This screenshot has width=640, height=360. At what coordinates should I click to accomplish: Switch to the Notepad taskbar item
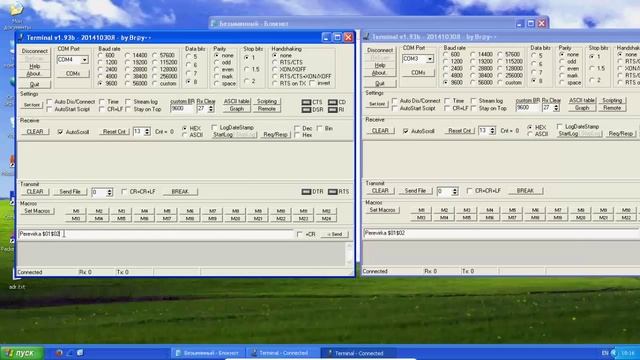pos(208,353)
